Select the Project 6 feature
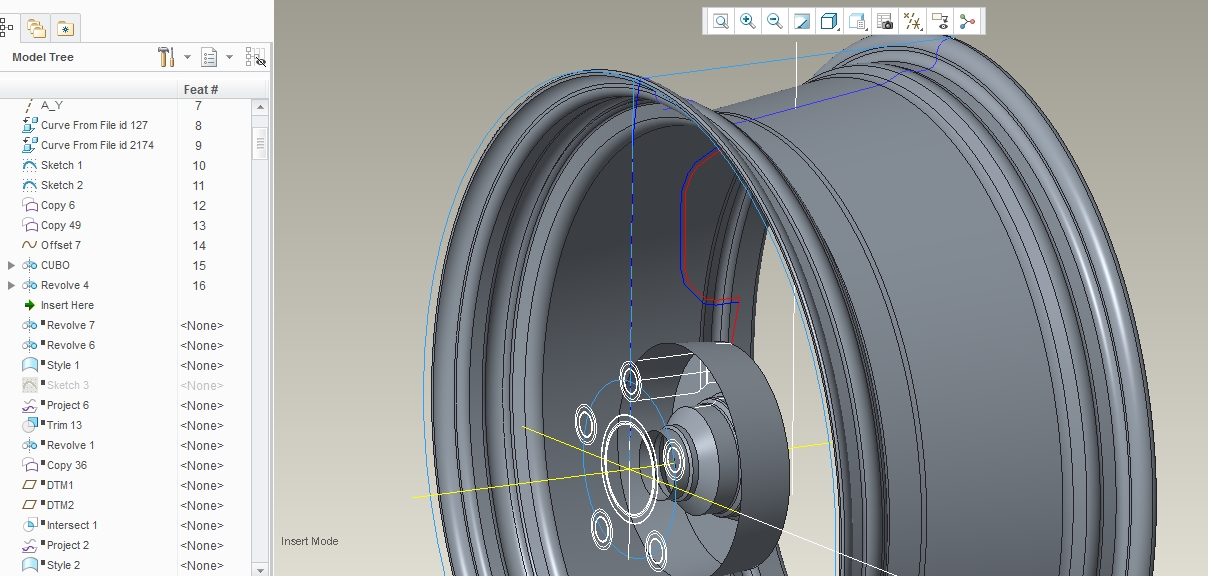The width and height of the screenshot is (1208, 576). (67, 405)
